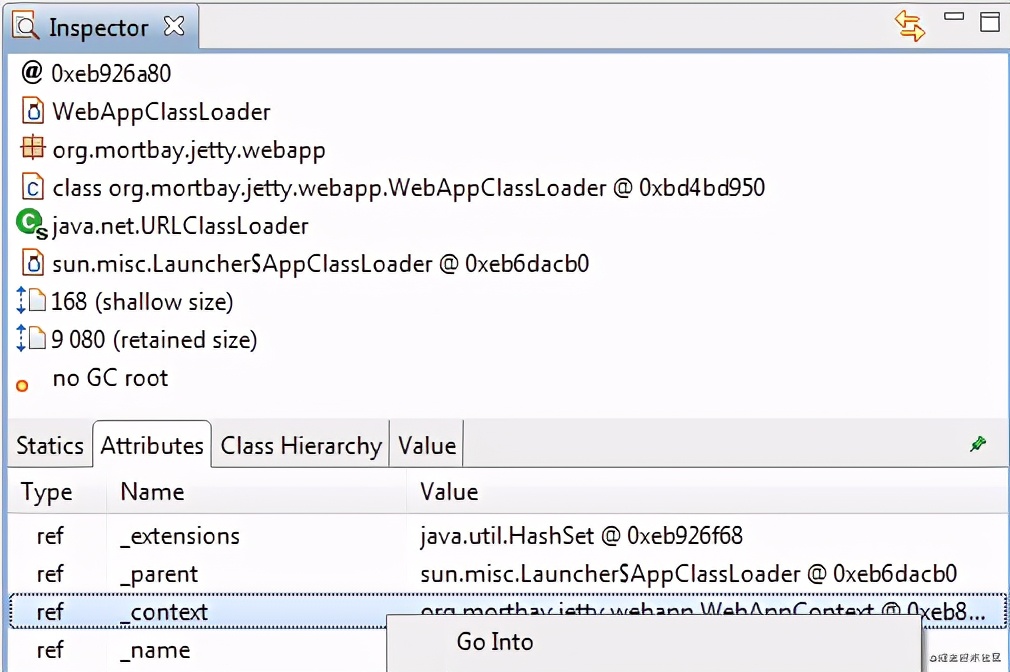Click the class icon beside WebAppClassLoader class line
Screen dimensions: 1010x672
(33, 187)
